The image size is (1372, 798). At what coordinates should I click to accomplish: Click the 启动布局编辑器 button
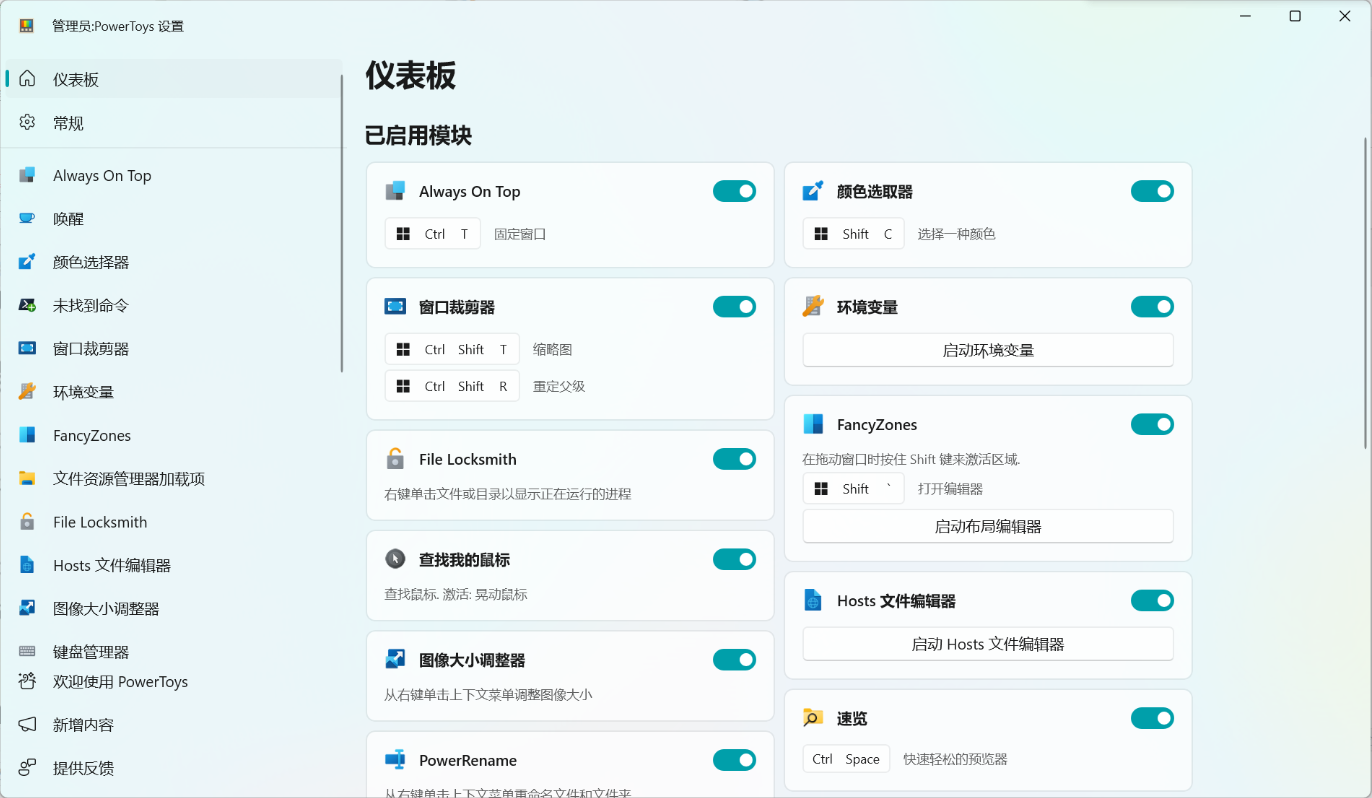988,526
